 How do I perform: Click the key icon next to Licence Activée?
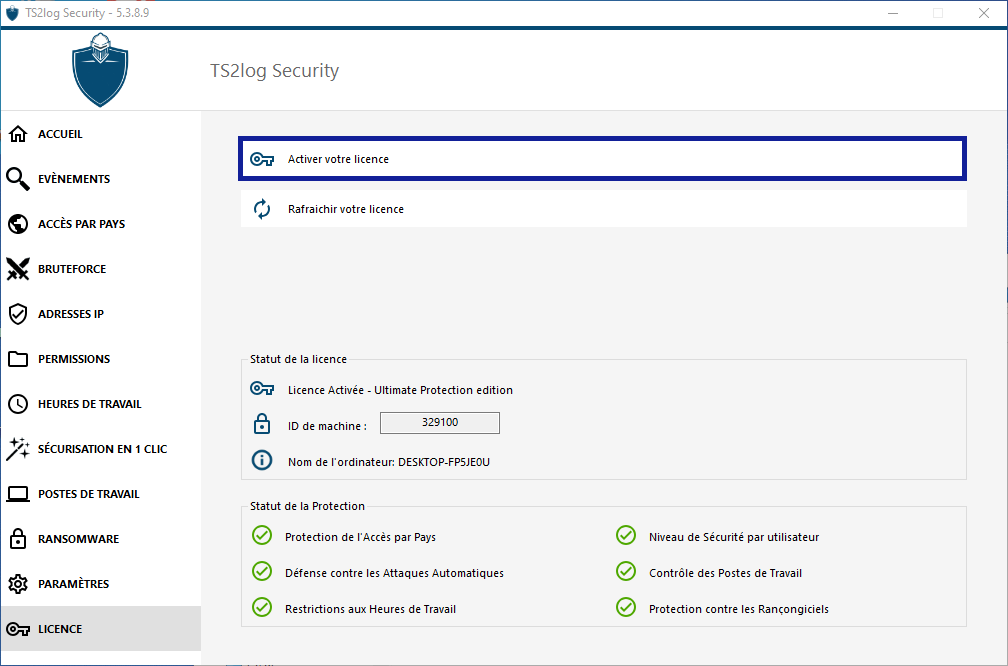coord(262,389)
